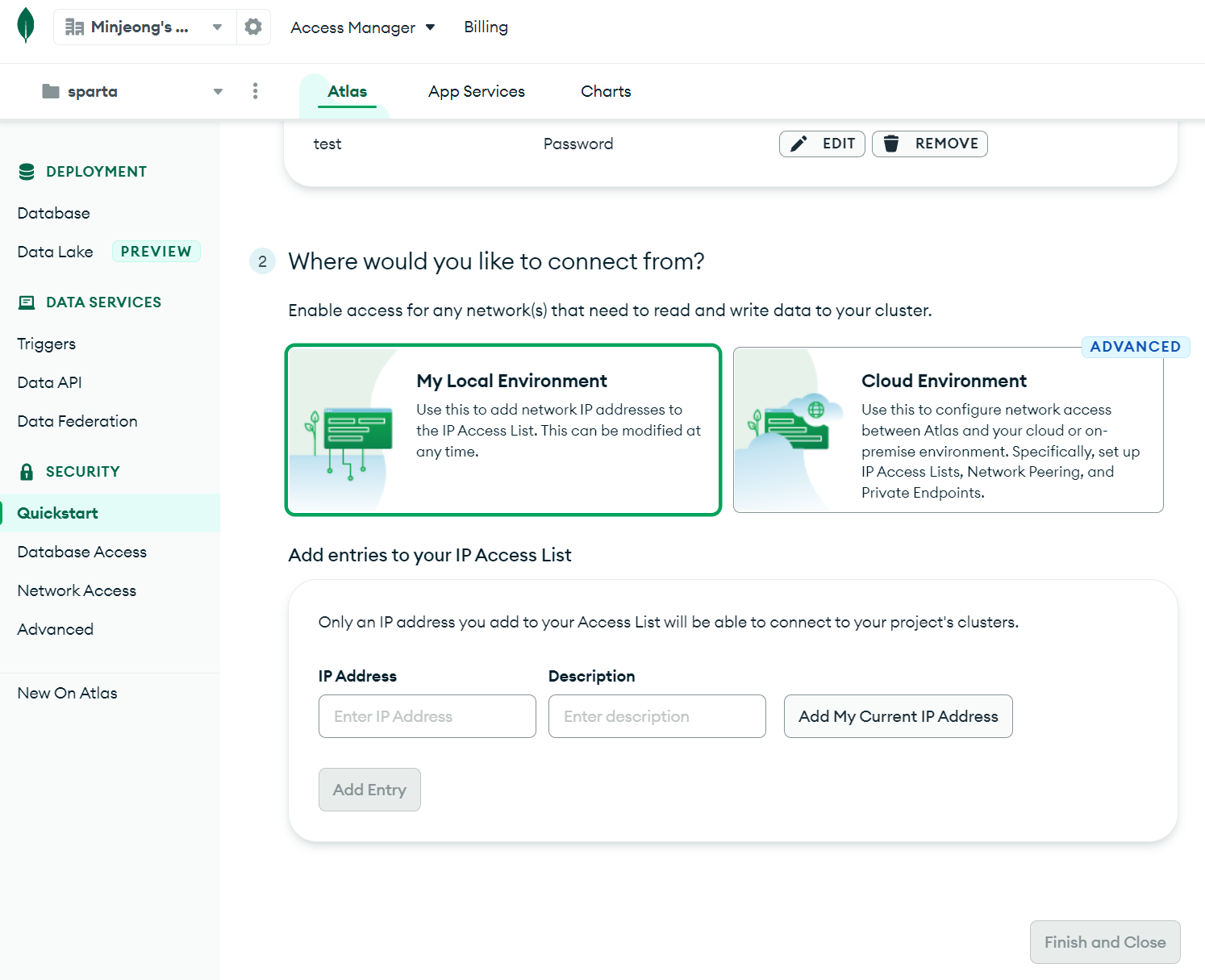Viewport: 1205px width, 980px height.
Task: Open Data Federation in the sidebar
Action: [x=77, y=421]
